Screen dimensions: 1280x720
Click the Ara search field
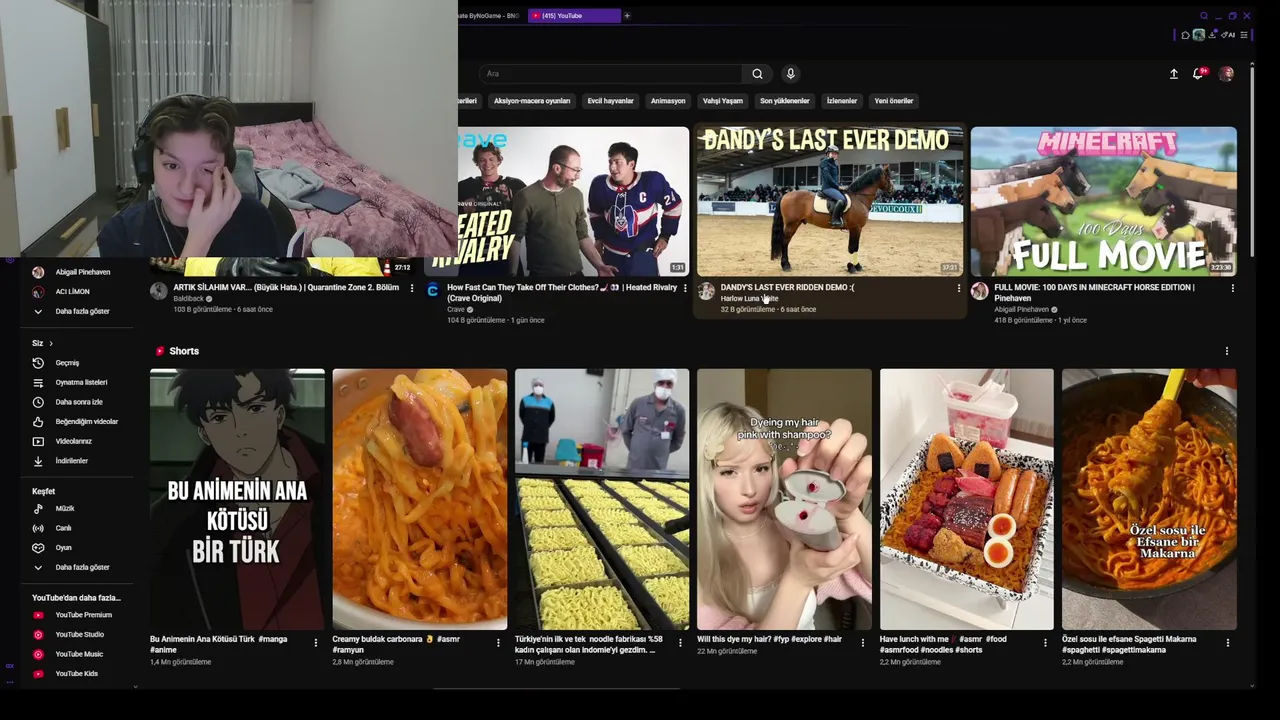(x=611, y=74)
